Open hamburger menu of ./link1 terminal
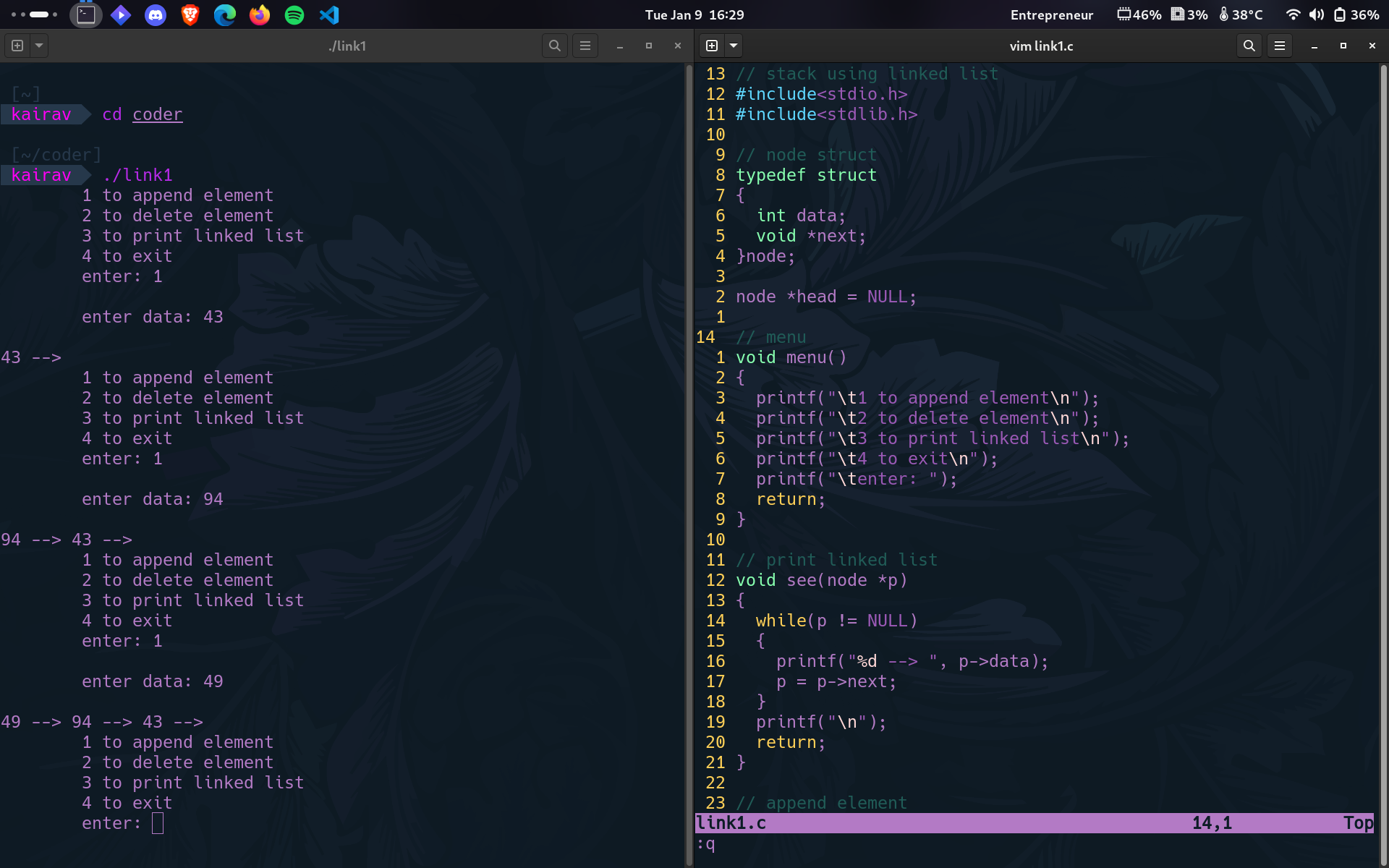This screenshot has width=1389, height=868. pos(585,46)
